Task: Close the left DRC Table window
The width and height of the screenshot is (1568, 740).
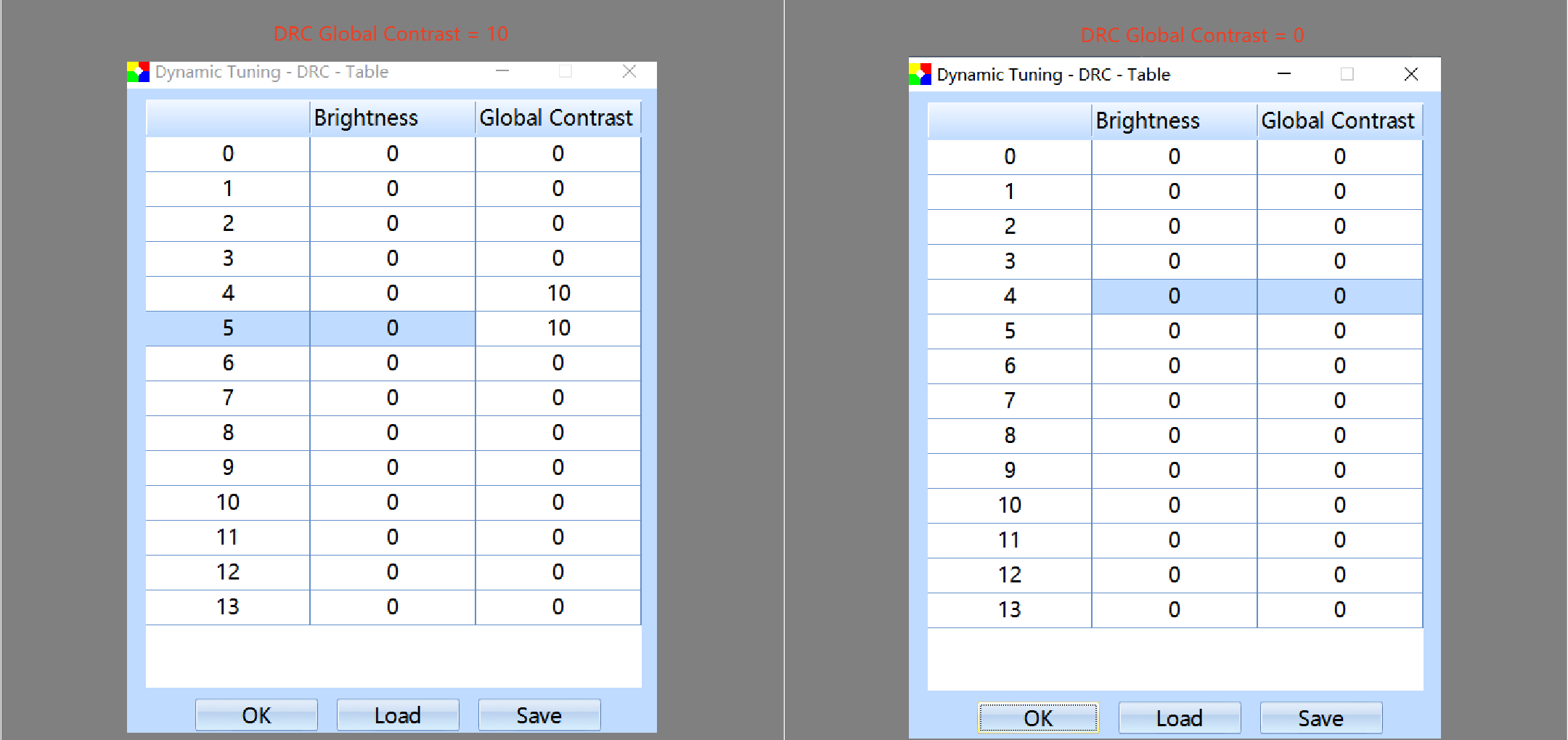Action: point(629,71)
